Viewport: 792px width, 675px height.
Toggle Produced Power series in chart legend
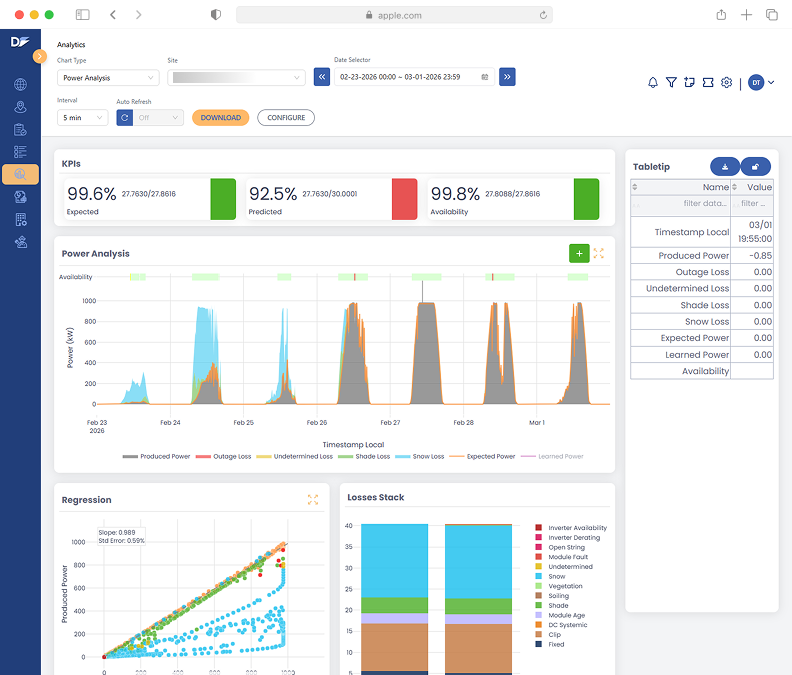[157, 456]
